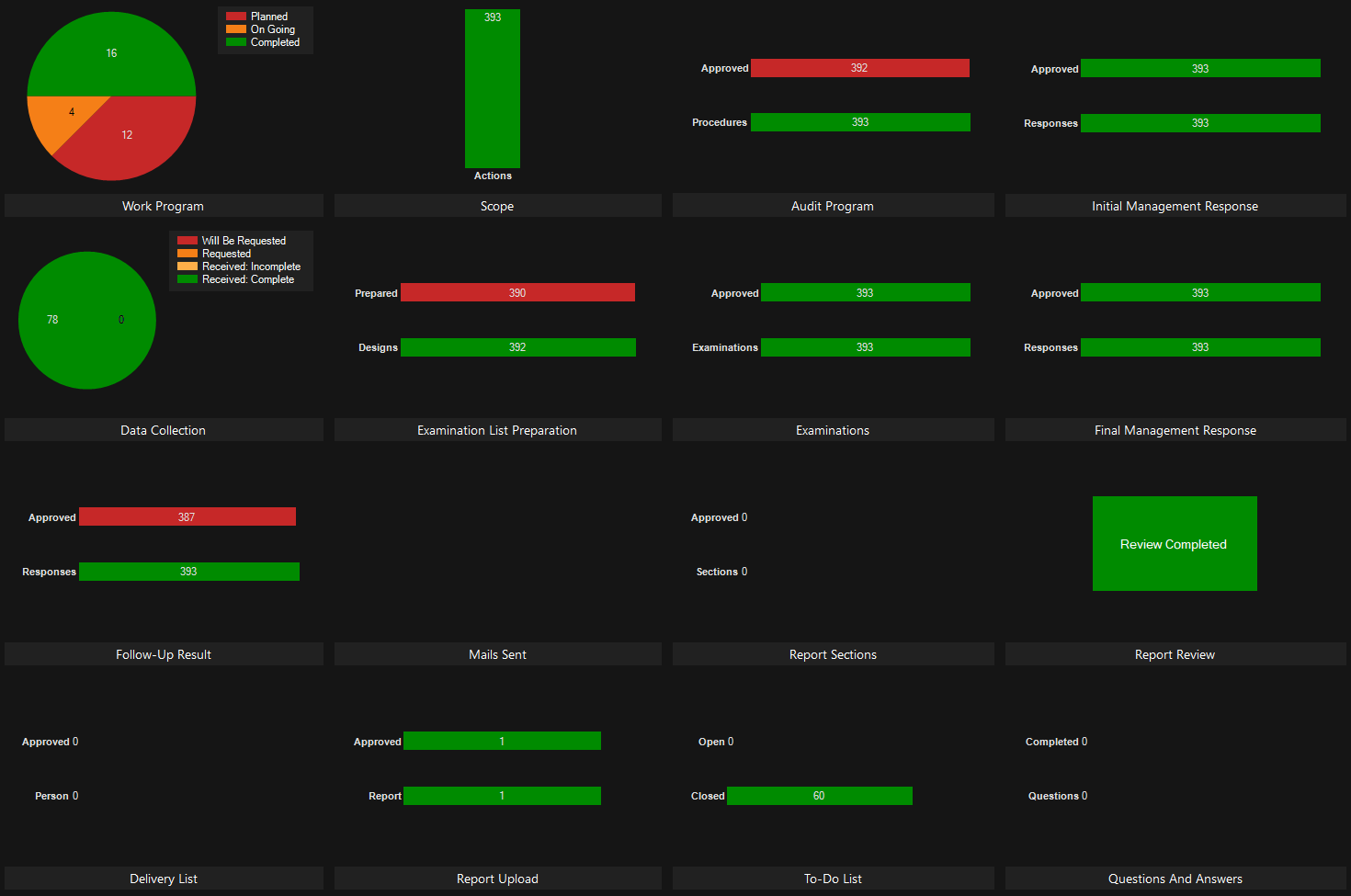The height and width of the screenshot is (896, 1351).
Task: Select the Completed green legend swatch
Action: coord(236,42)
